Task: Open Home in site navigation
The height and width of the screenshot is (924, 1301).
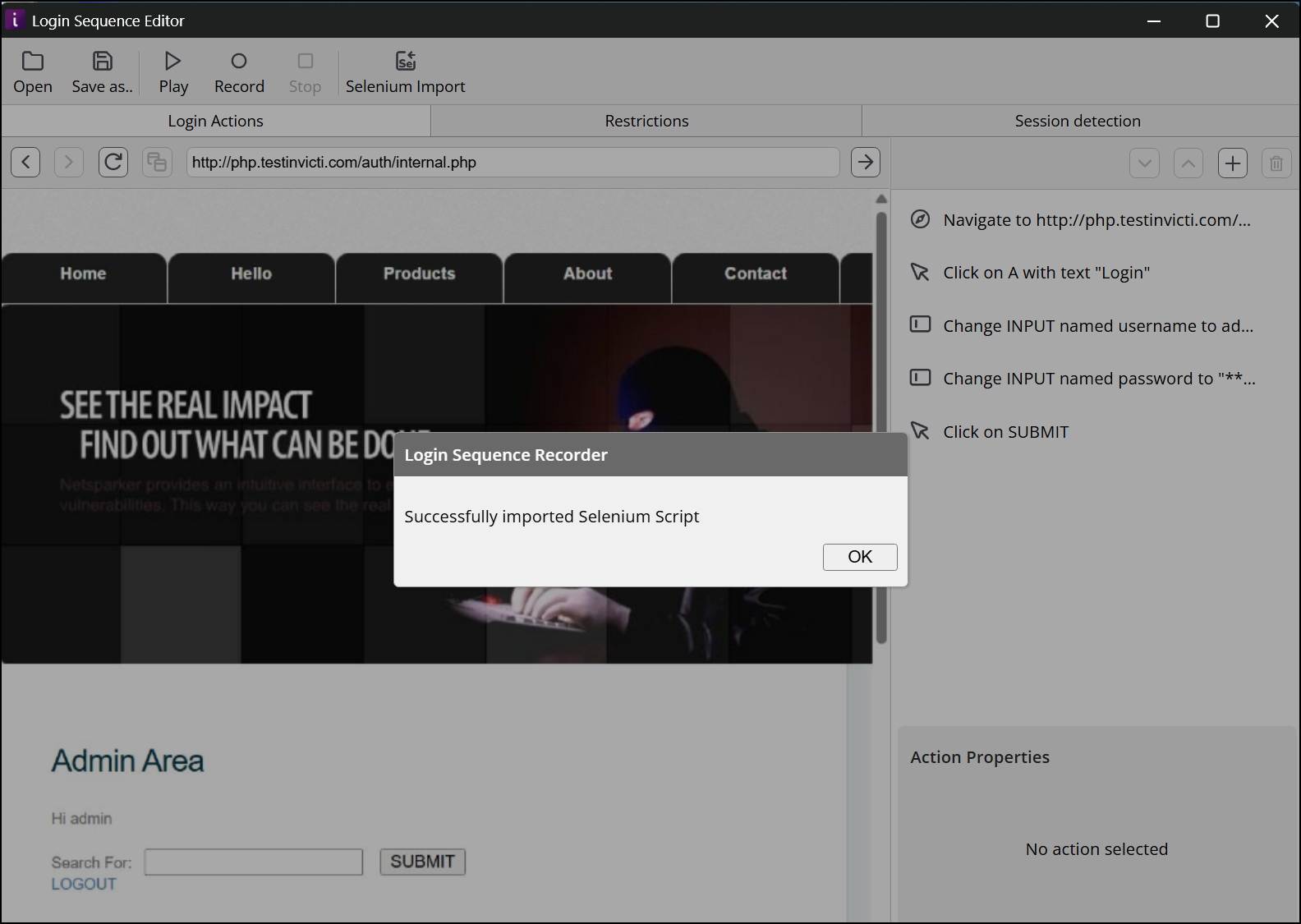Action: point(83,274)
